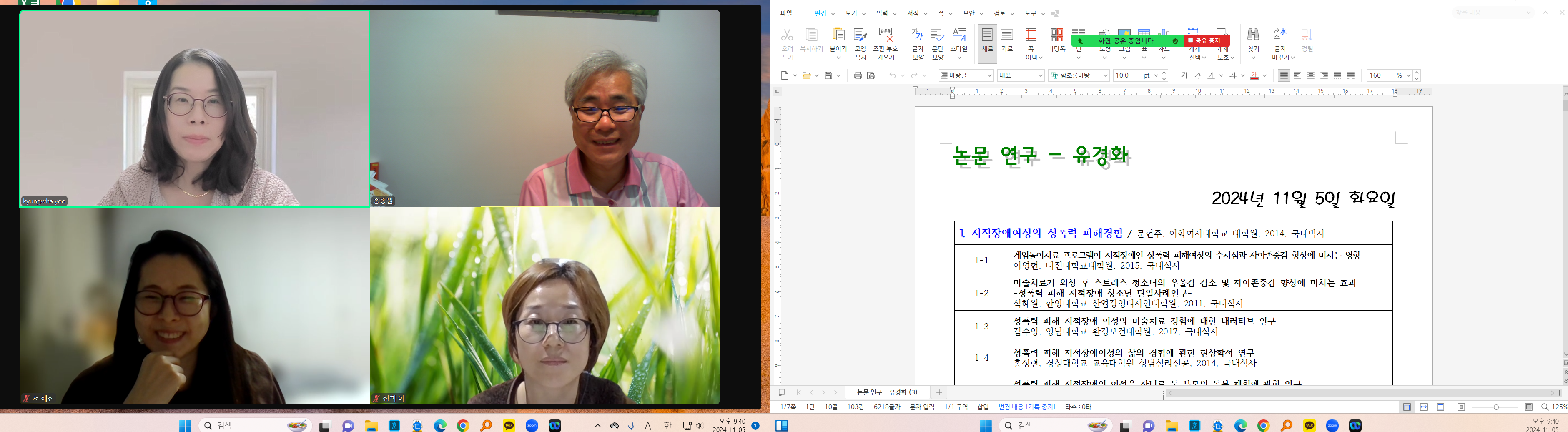Toggle italic 가 formatting
This screenshot has width=1568, height=432.
tap(1197, 75)
